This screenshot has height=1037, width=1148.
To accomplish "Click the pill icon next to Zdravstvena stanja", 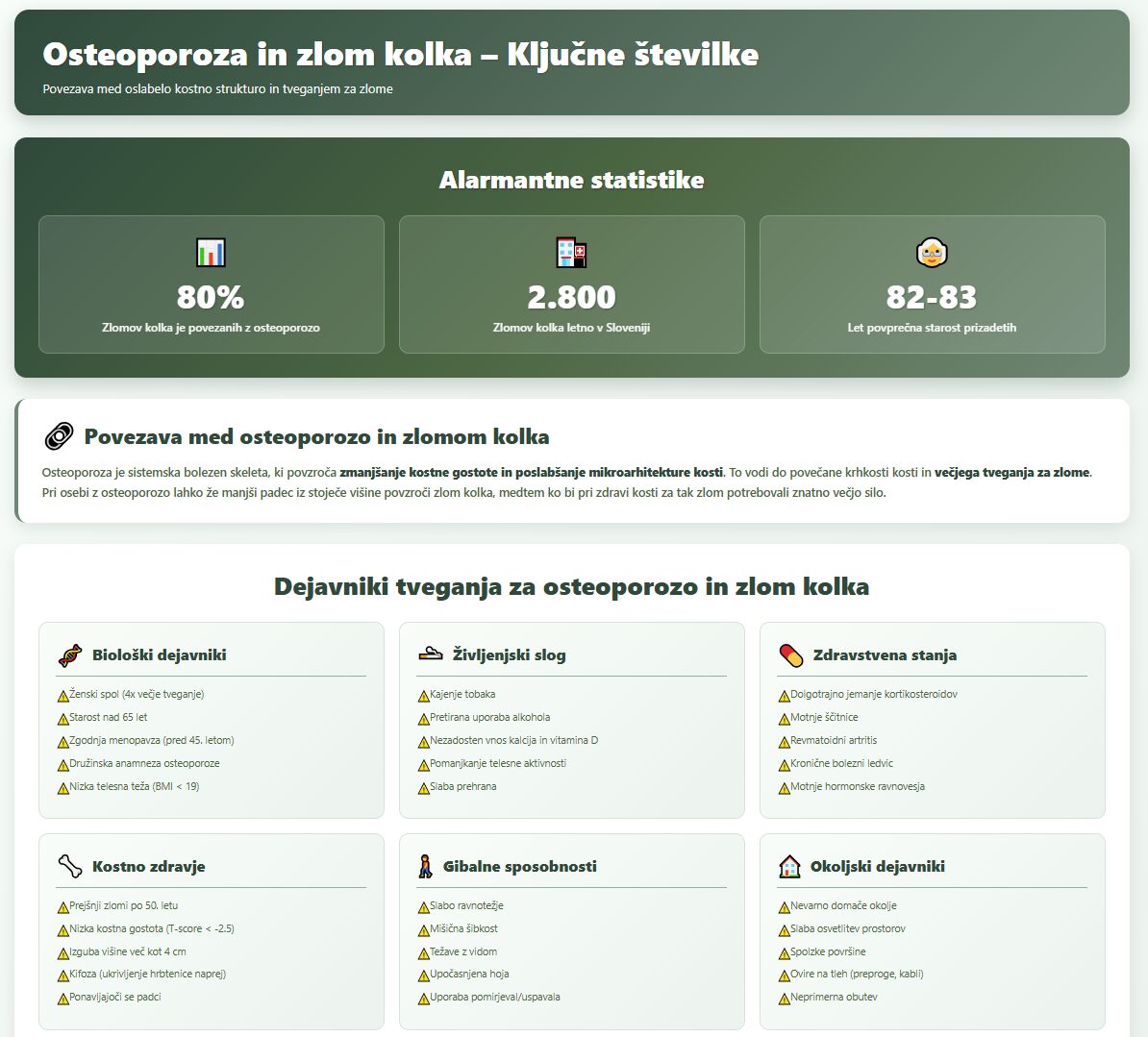I will tap(791, 655).
